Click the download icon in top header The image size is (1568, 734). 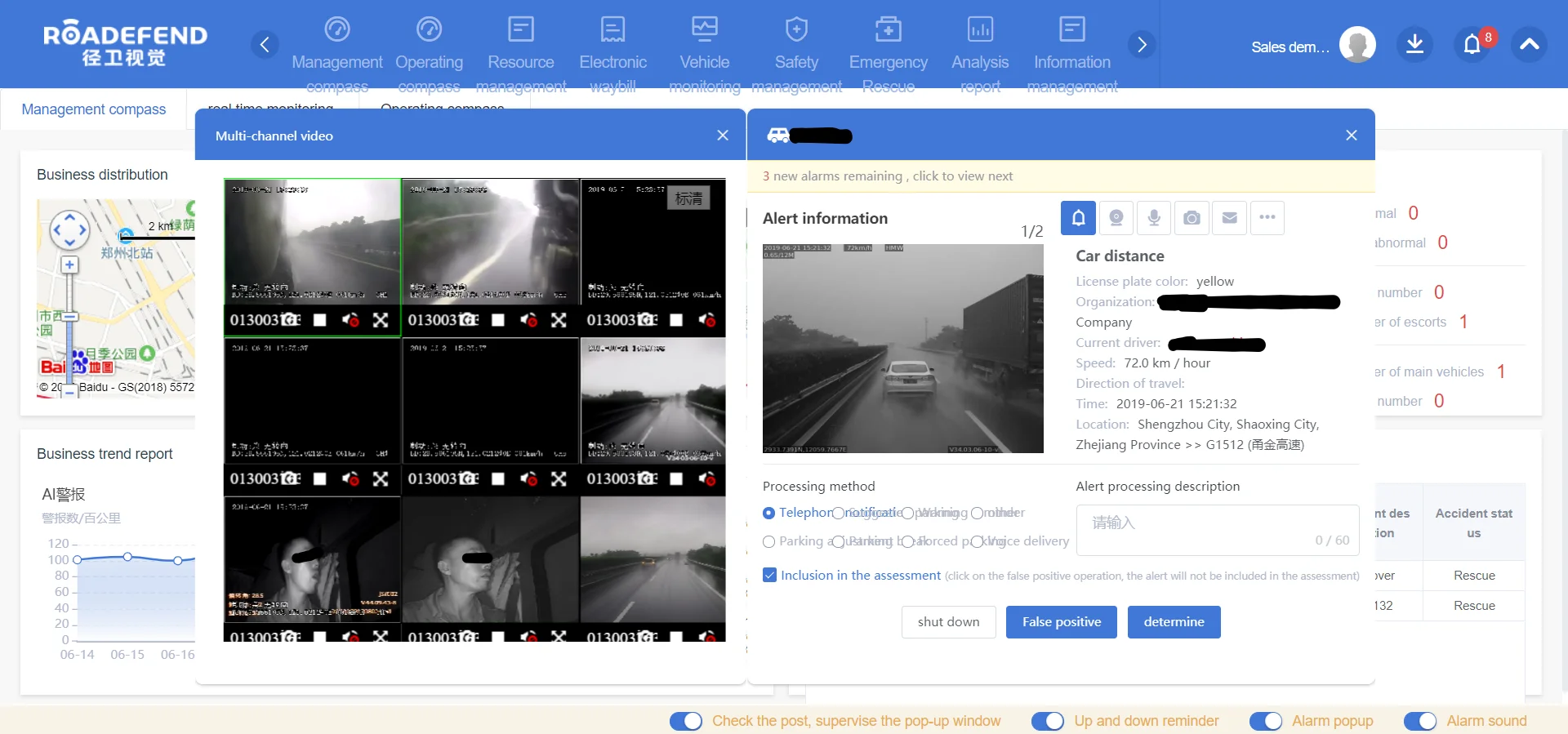coord(1414,45)
